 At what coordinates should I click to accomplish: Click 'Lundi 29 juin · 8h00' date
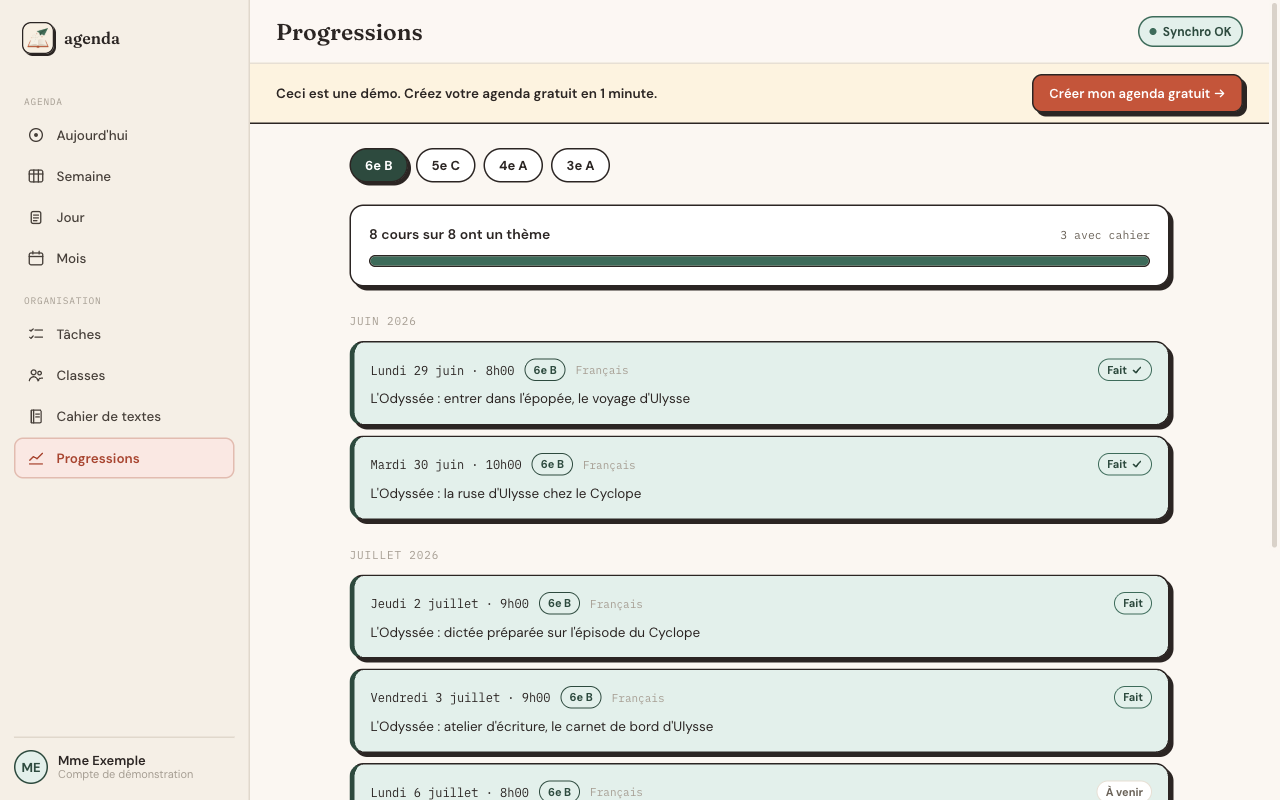click(x=442, y=370)
